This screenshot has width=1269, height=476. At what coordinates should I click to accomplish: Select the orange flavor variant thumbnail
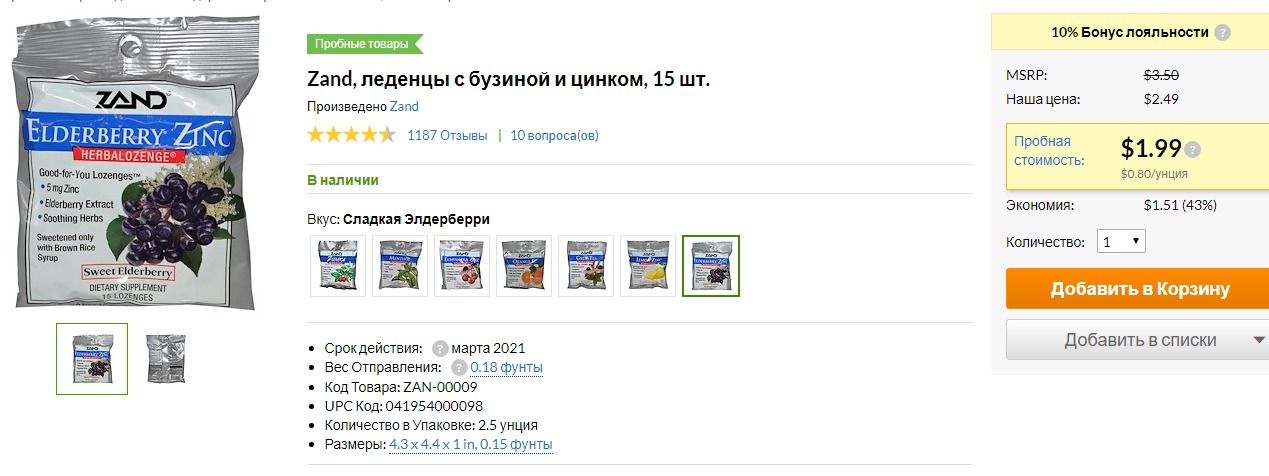tap(524, 266)
